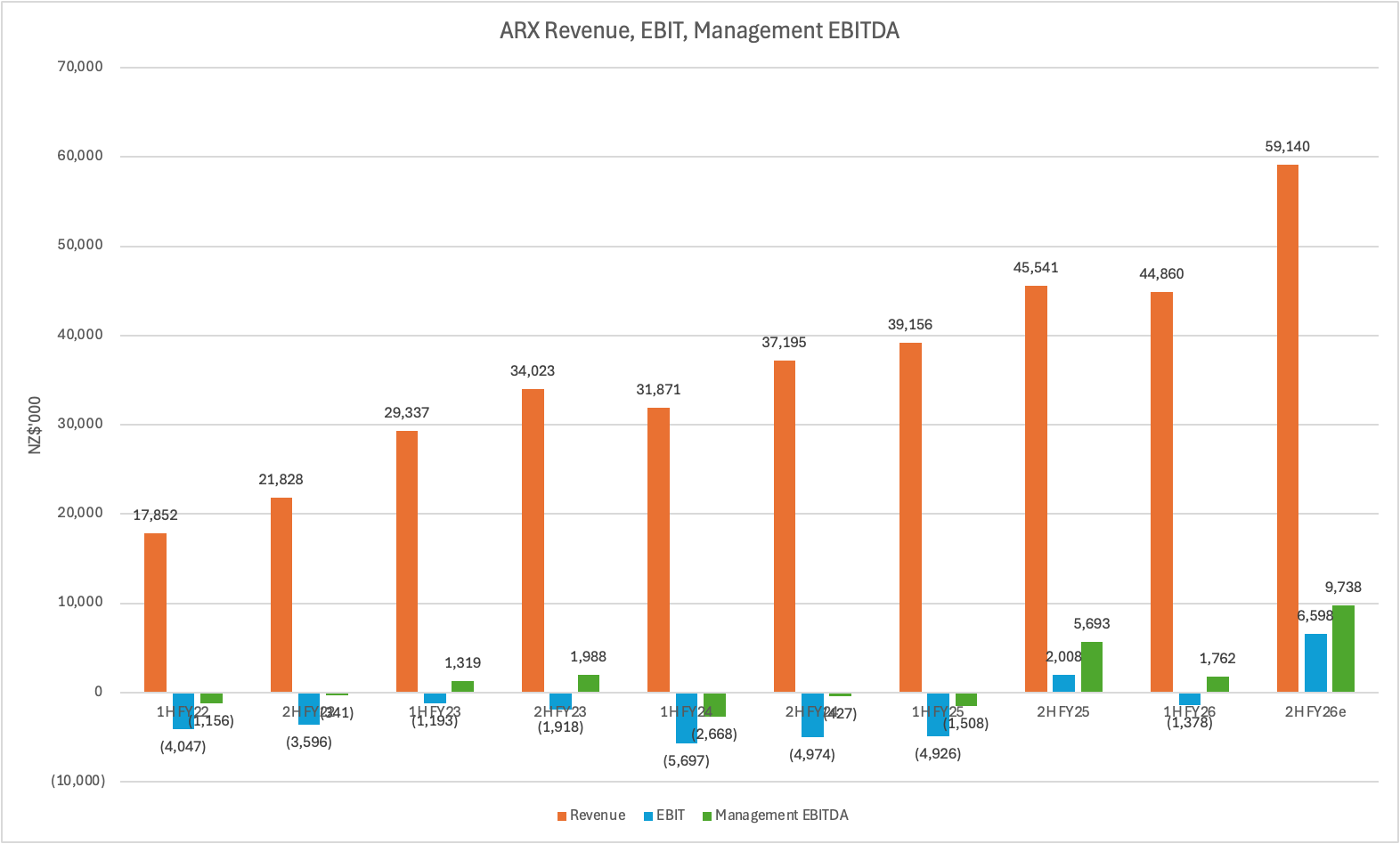Viewport: 1400px width, 844px height.
Task: Select the green Management EBITDA bar for 1H FY23
Action: 462,686
